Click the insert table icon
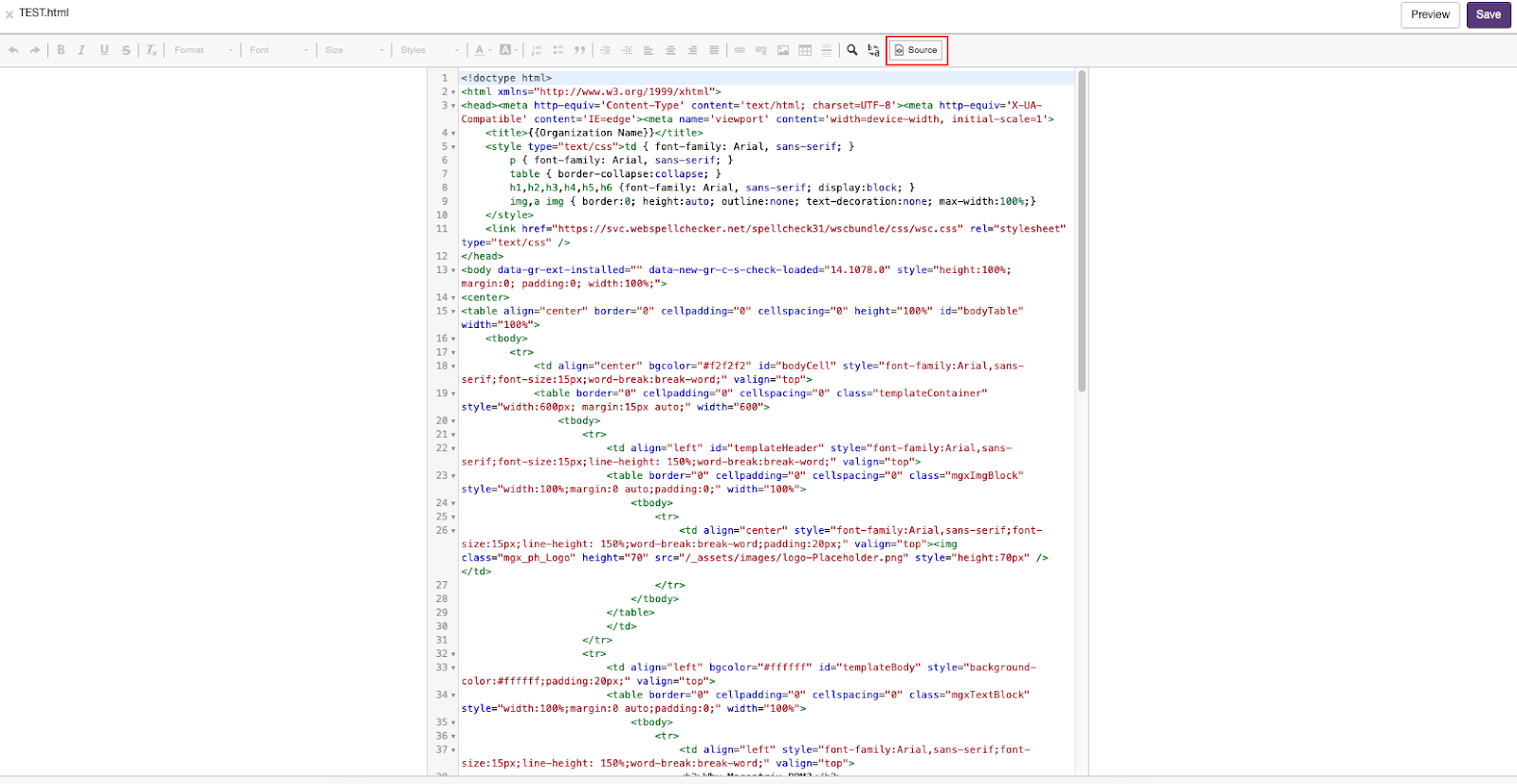 [805, 50]
